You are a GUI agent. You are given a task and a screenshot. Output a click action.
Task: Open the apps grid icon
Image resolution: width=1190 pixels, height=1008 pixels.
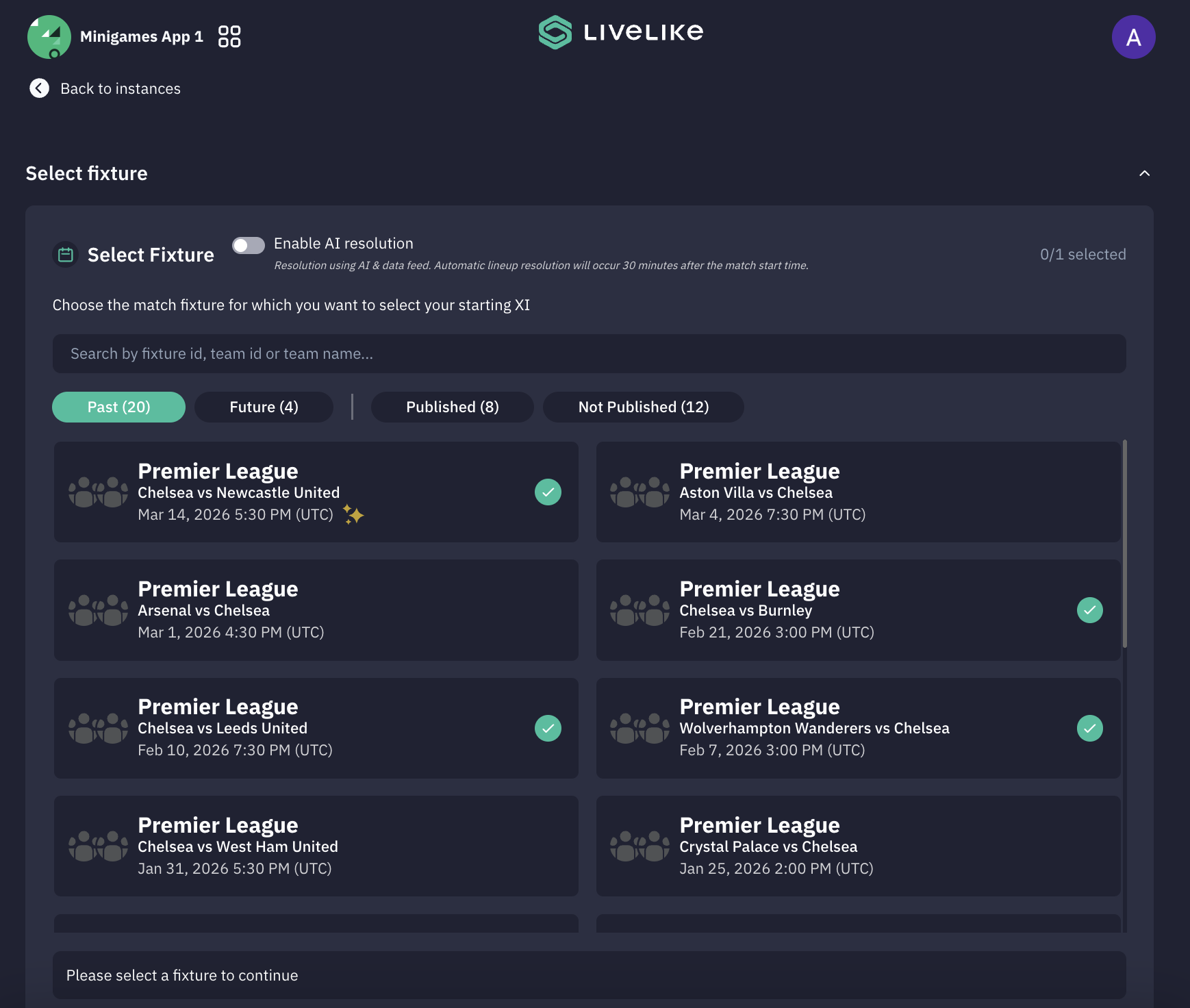pos(229,36)
